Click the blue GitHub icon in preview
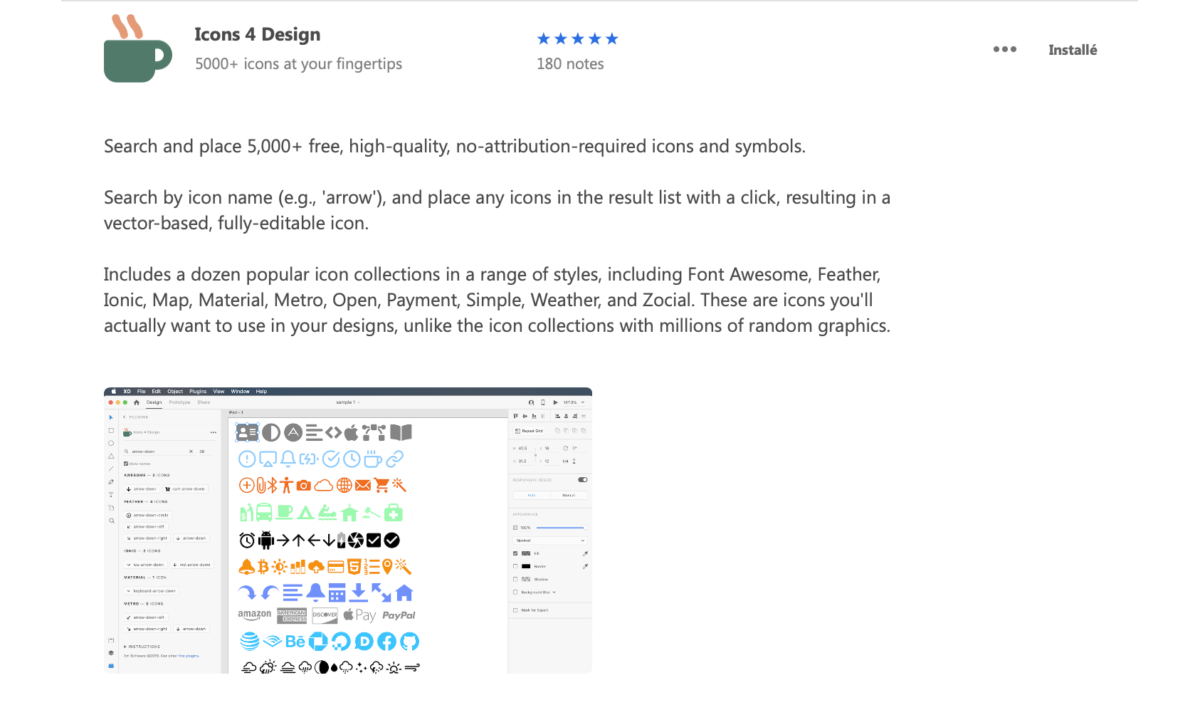The width and height of the screenshot is (1200, 705). point(410,641)
